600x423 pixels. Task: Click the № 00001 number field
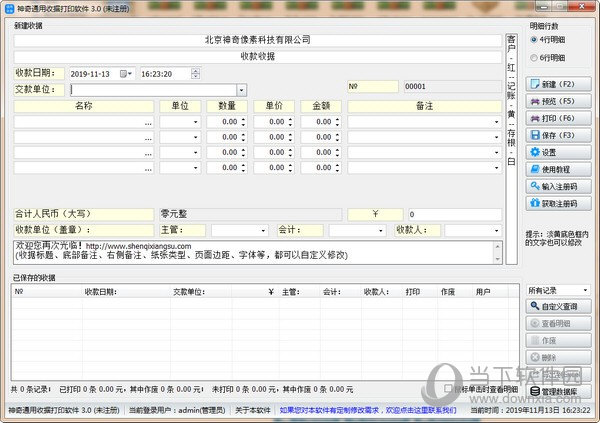coord(452,87)
